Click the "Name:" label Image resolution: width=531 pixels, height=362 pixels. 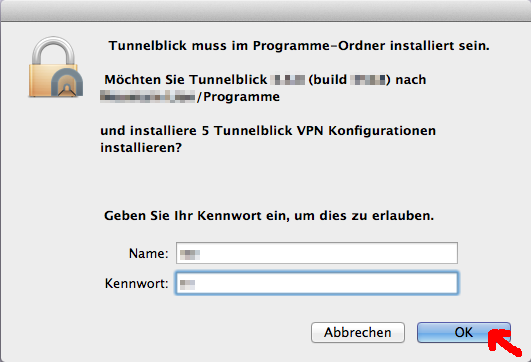[x=148, y=253]
